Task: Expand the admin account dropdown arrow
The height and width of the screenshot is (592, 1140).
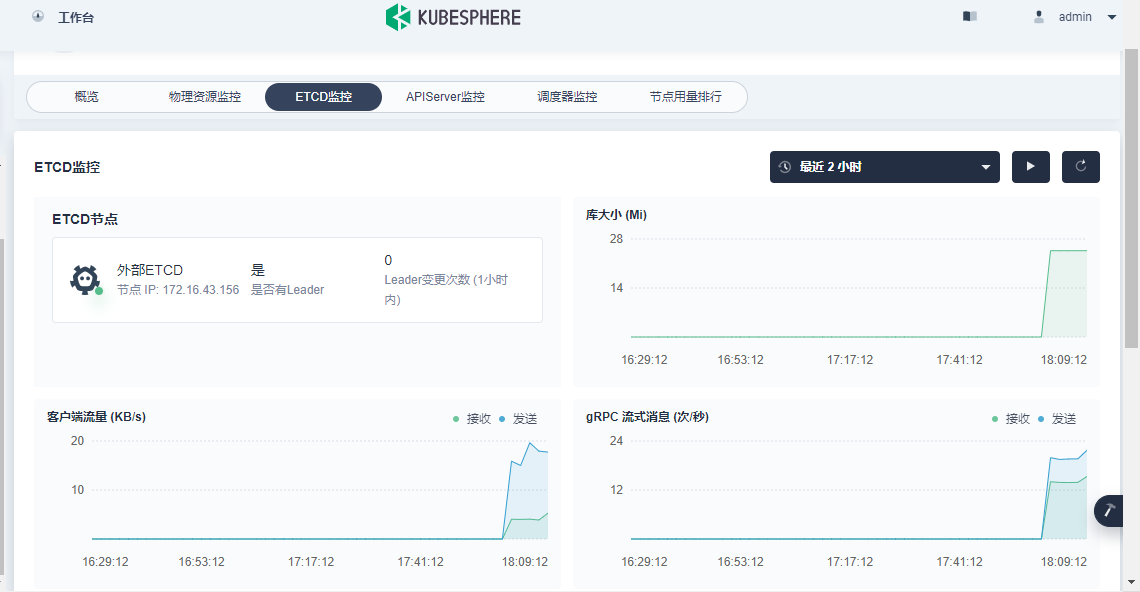Action: tap(1112, 17)
